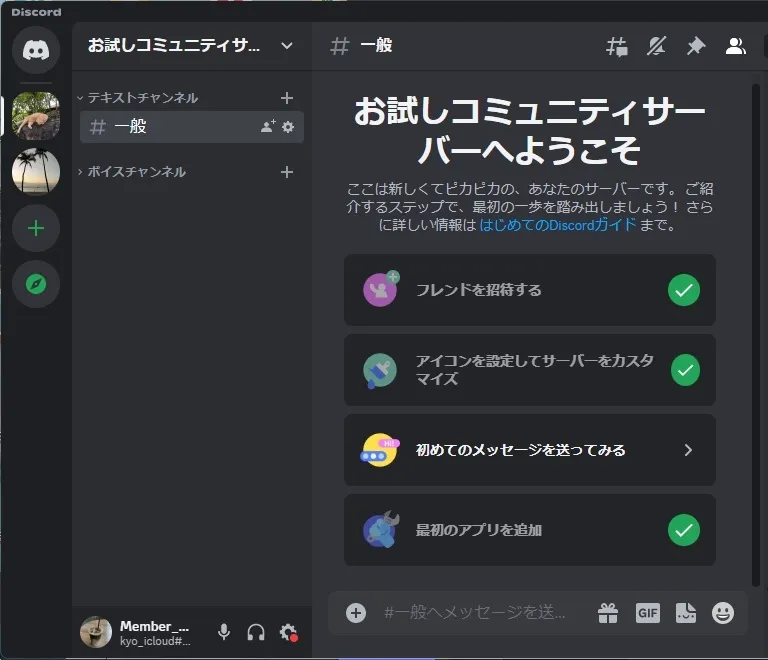Viewport: 768px width, 660px height.
Task: Click the アイコンを設定してサーバーをカスタマイズ card
Action: (529, 370)
